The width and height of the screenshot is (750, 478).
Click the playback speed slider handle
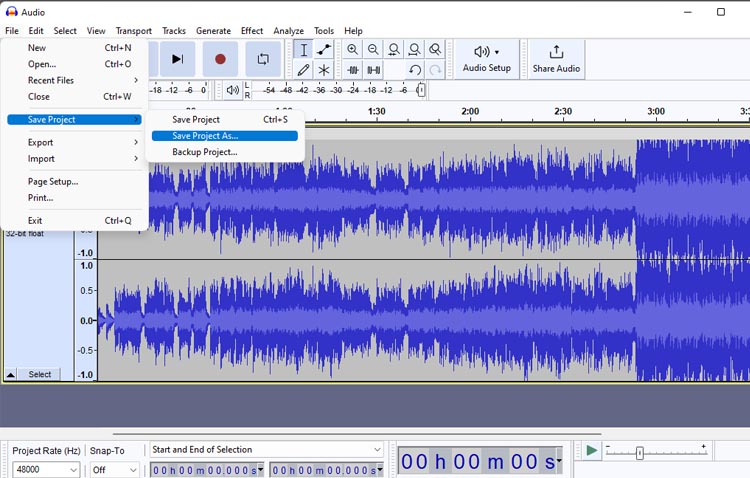pyautogui.click(x=640, y=452)
